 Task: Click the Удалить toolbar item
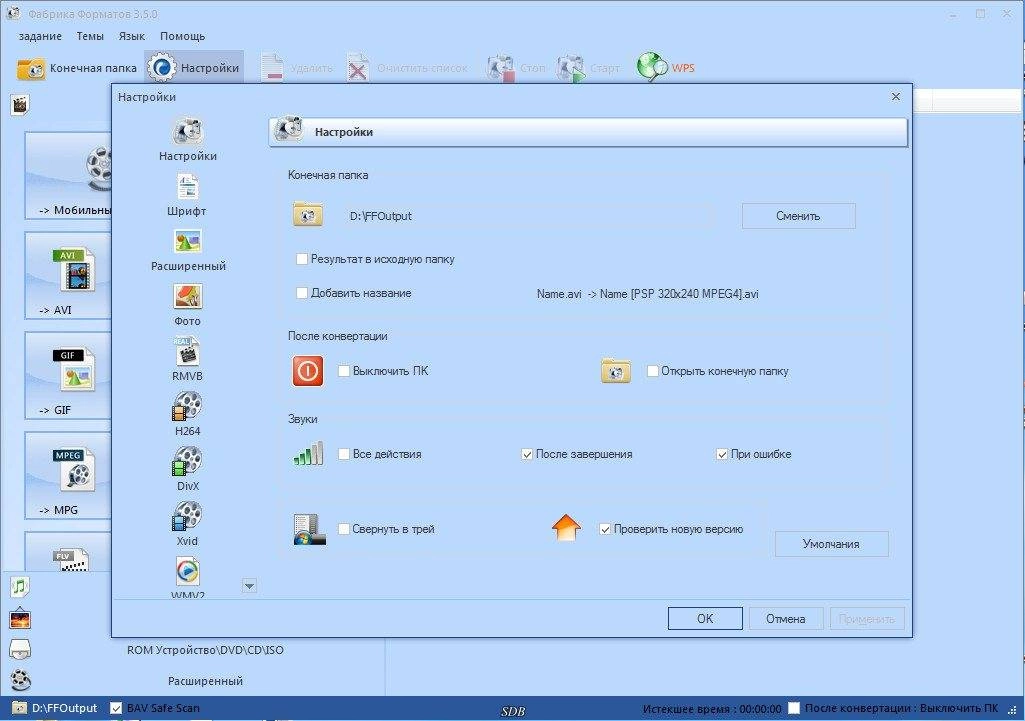[297, 68]
